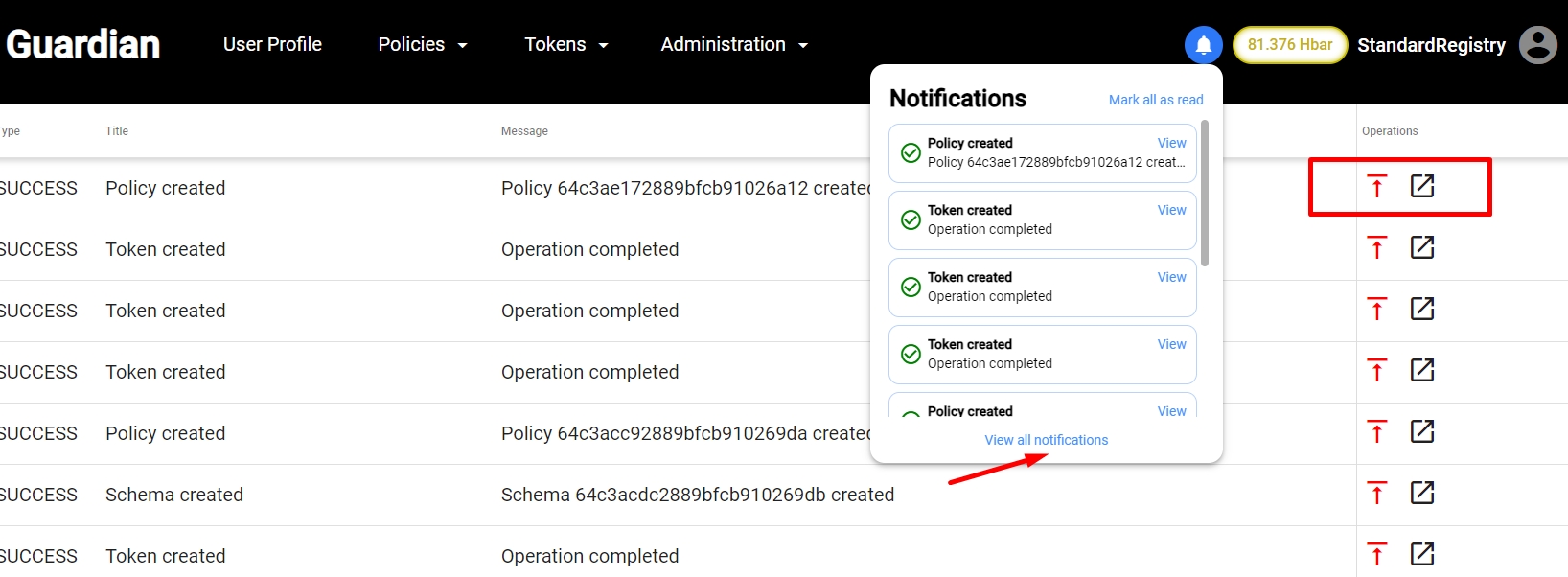The width and height of the screenshot is (1568, 577).
Task: Click red up-arrow icon in Schema created row
Action: click(1377, 493)
